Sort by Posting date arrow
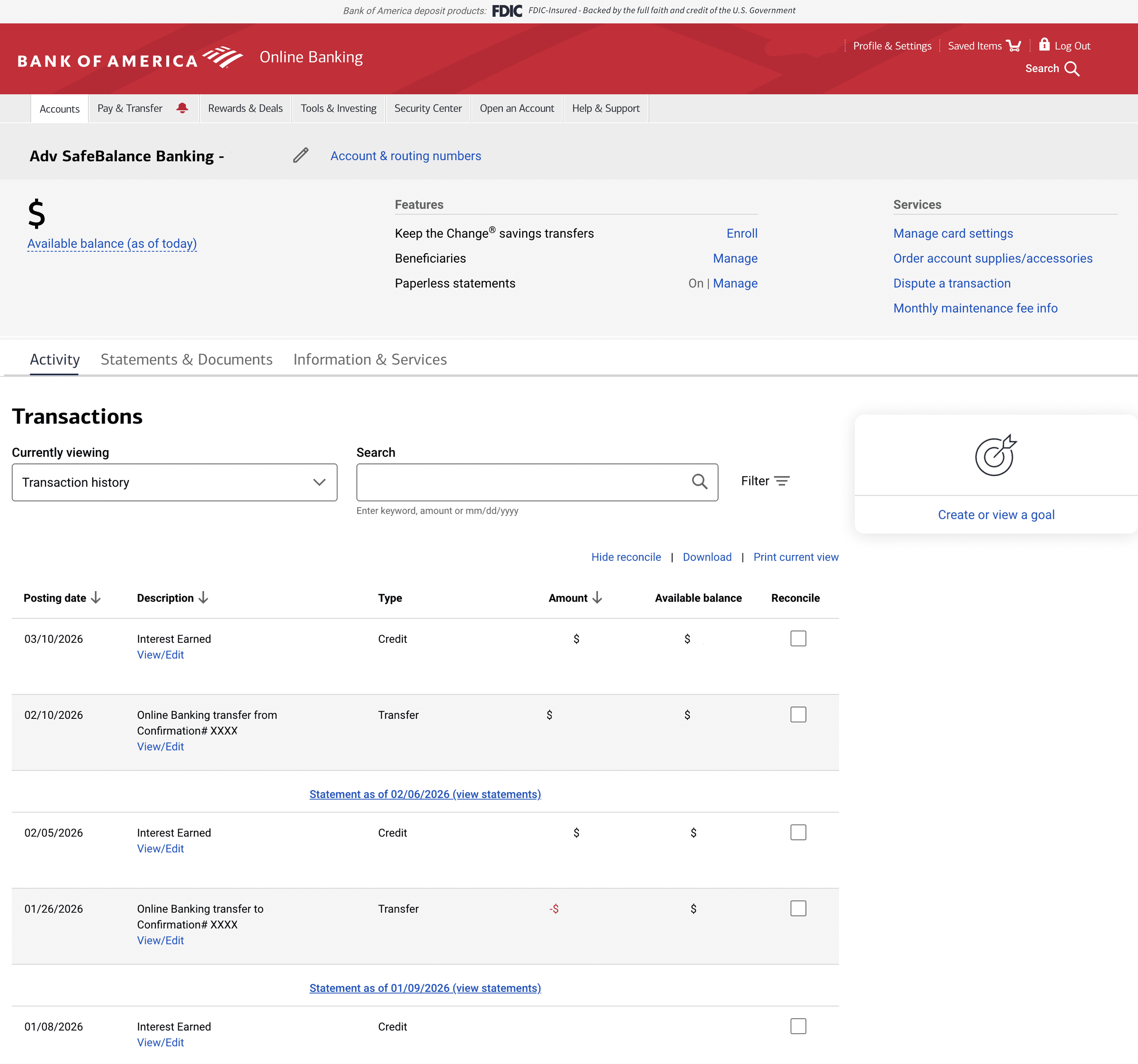This screenshot has width=1138, height=1064. (96, 597)
